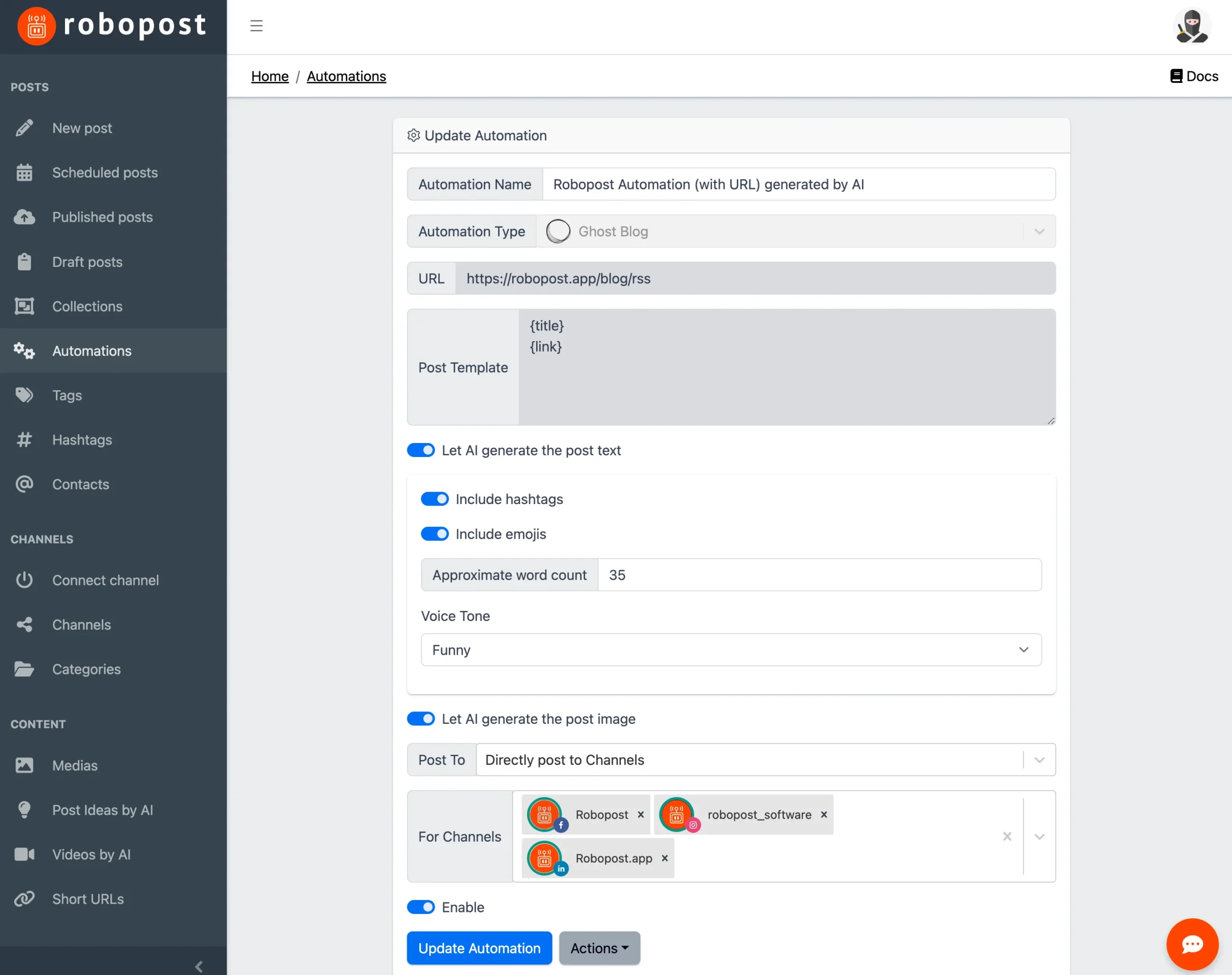Click the Medias image icon
Viewport: 1232px width, 975px height.
tap(24, 765)
